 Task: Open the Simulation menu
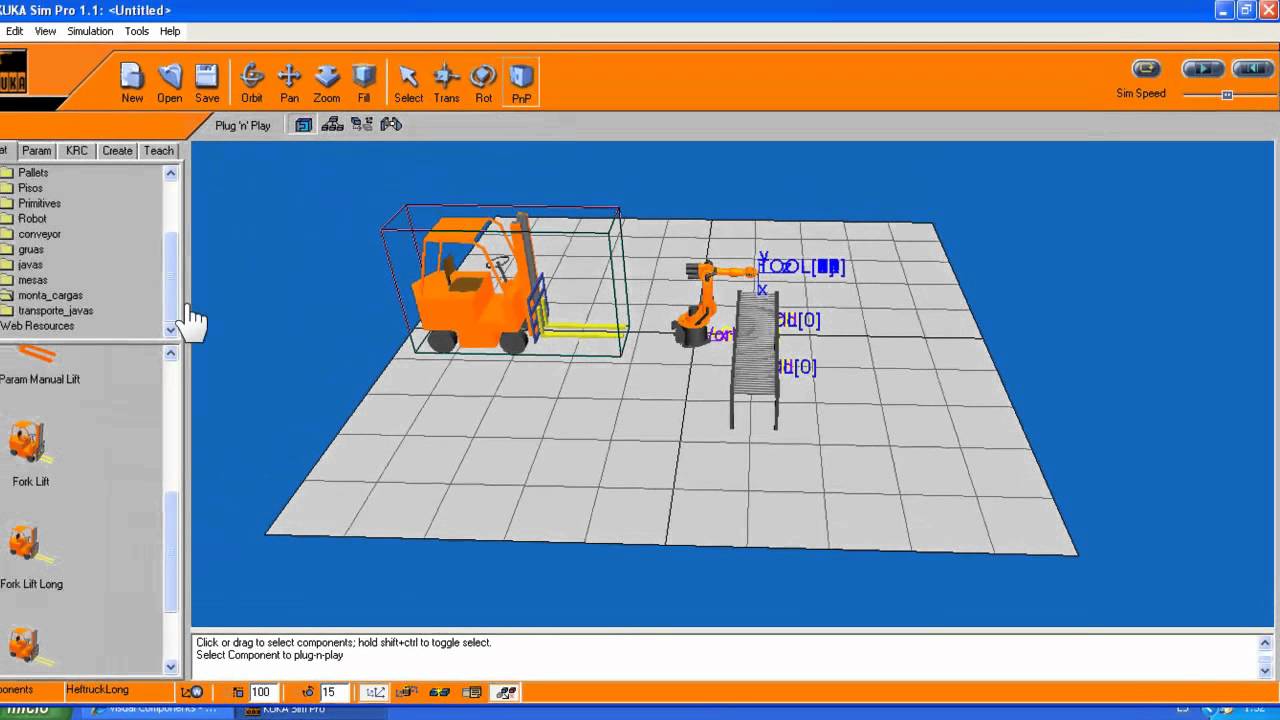tap(90, 31)
